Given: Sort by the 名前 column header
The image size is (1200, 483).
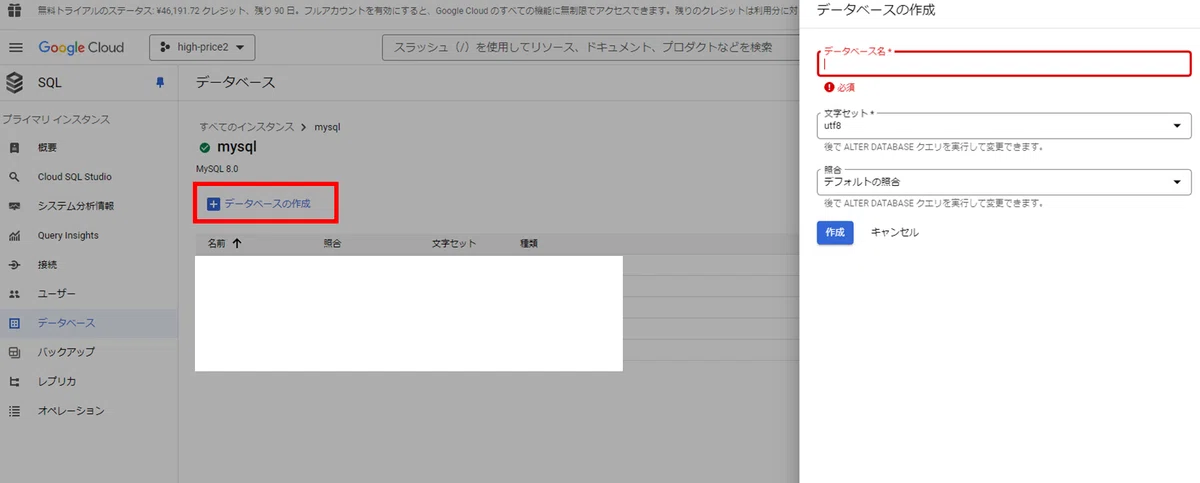Looking at the screenshot, I should pyautogui.click(x=216, y=243).
